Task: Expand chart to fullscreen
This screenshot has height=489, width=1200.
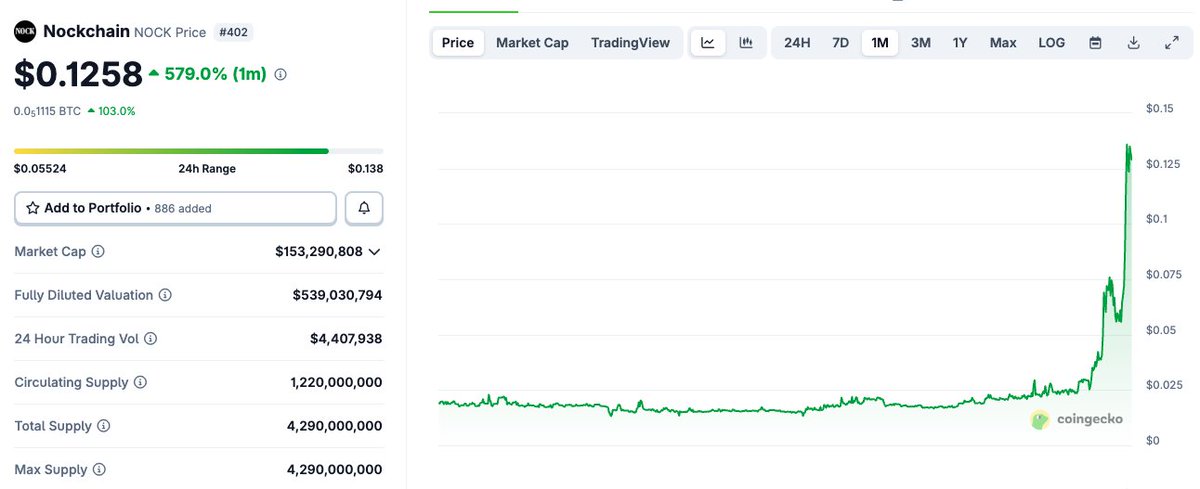Action: [1172, 43]
